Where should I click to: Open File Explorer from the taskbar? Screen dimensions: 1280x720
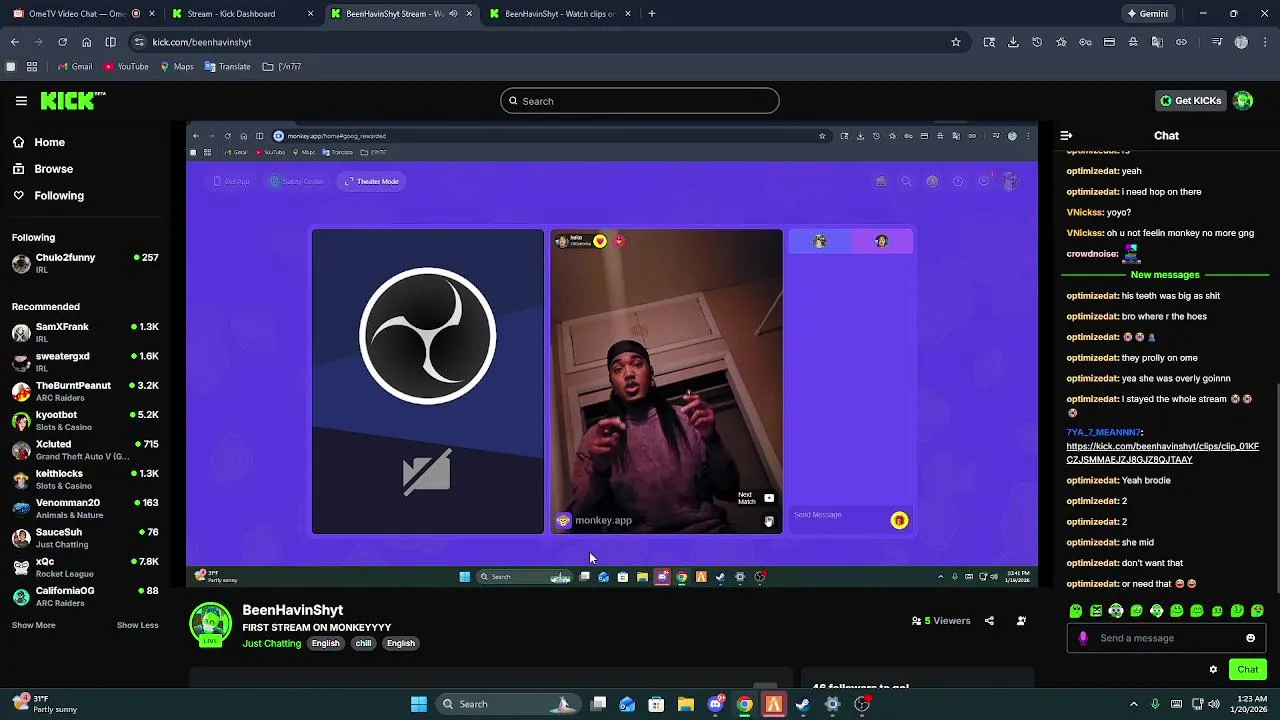point(685,704)
